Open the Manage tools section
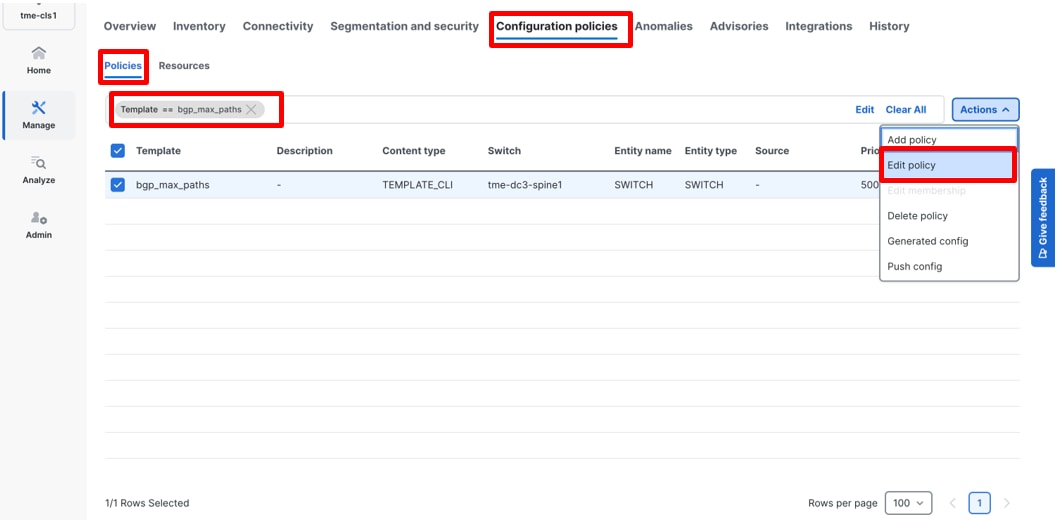The width and height of the screenshot is (1057, 520). (38, 115)
